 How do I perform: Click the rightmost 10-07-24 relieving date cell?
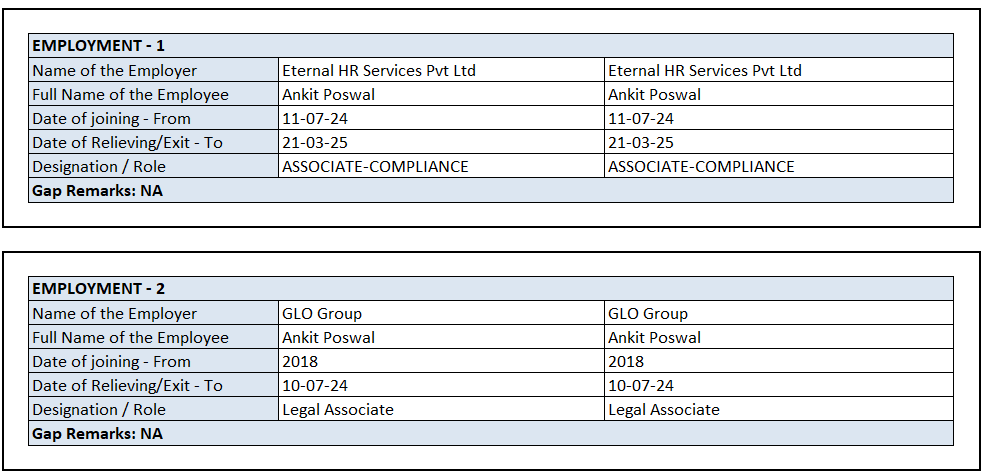click(x=641, y=386)
